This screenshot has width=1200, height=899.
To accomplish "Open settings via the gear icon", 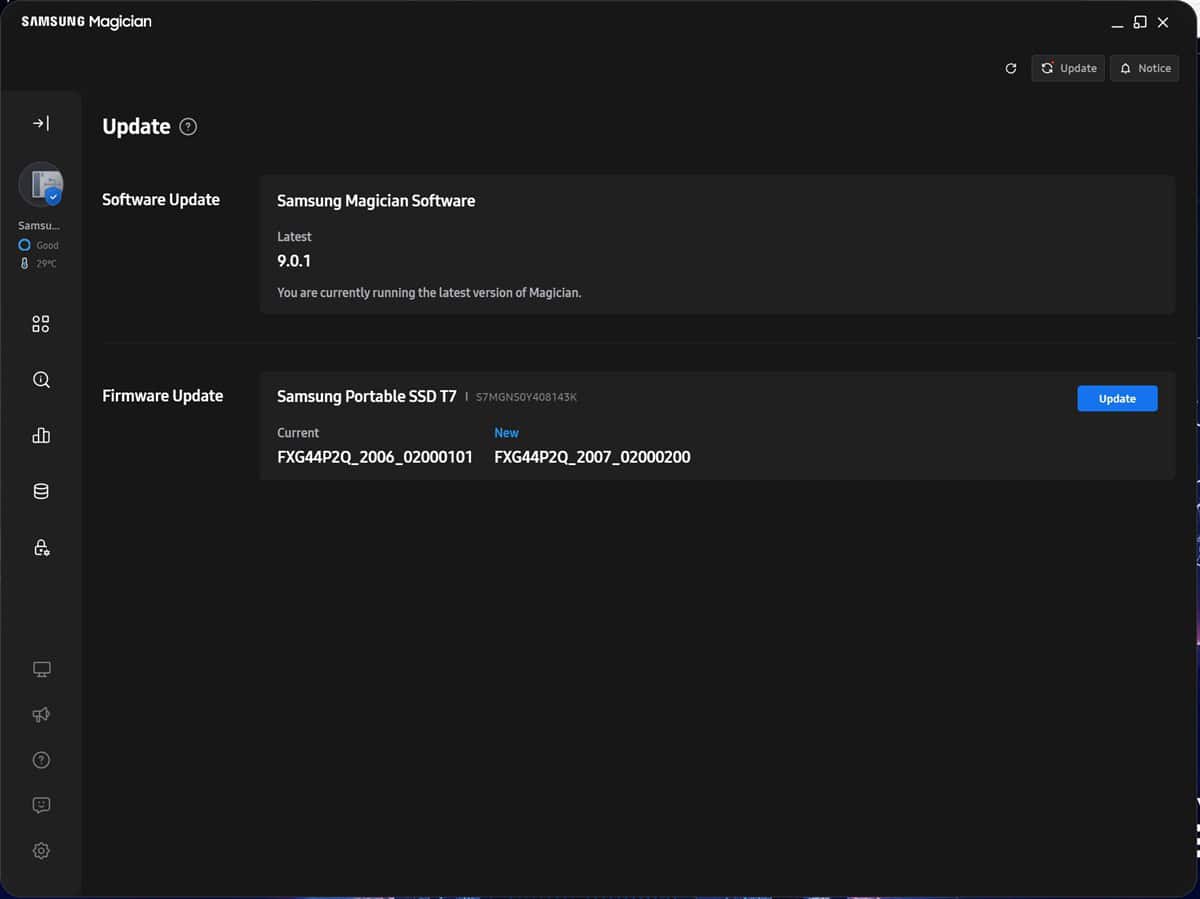I will pos(41,851).
